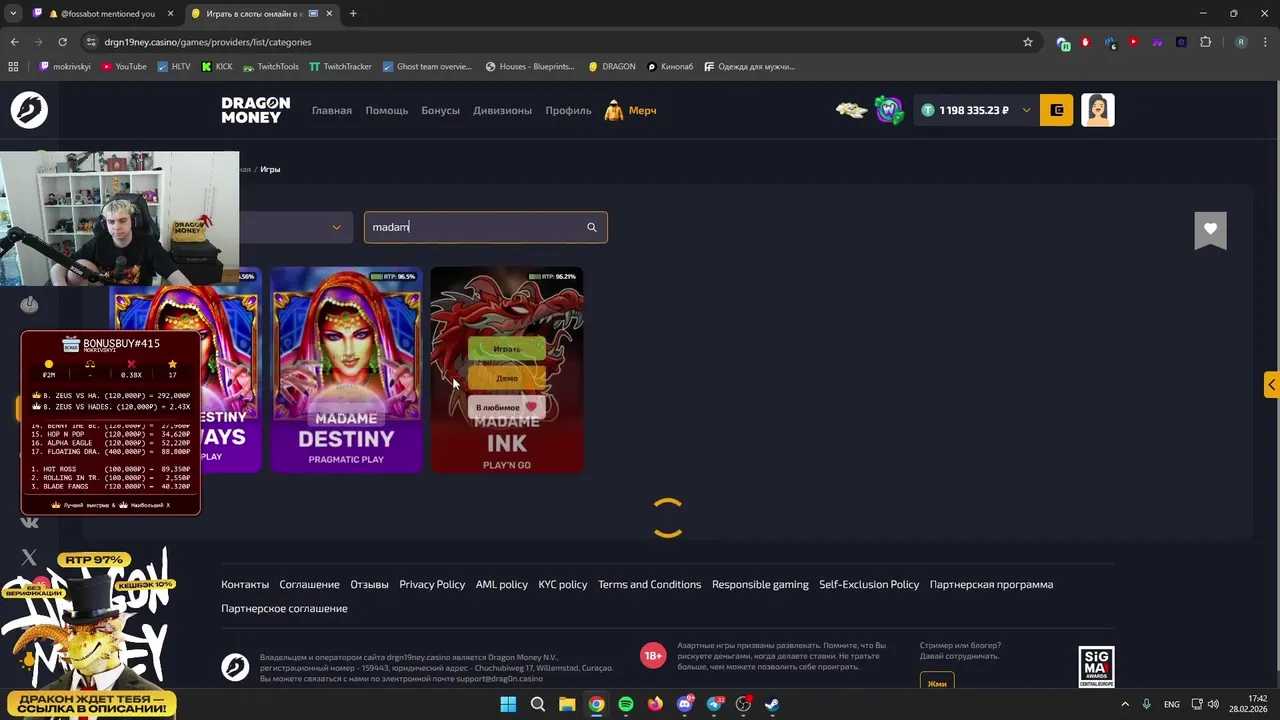Open the Self-Exclusion Policy footer link
1280x720 pixels.
click(x=869, y=584)
